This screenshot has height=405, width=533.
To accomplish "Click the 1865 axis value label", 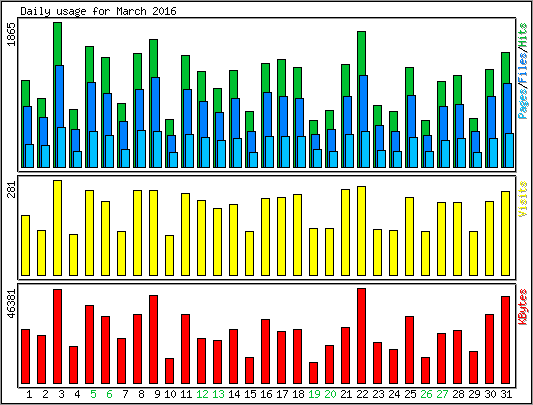I will point(11,34).
